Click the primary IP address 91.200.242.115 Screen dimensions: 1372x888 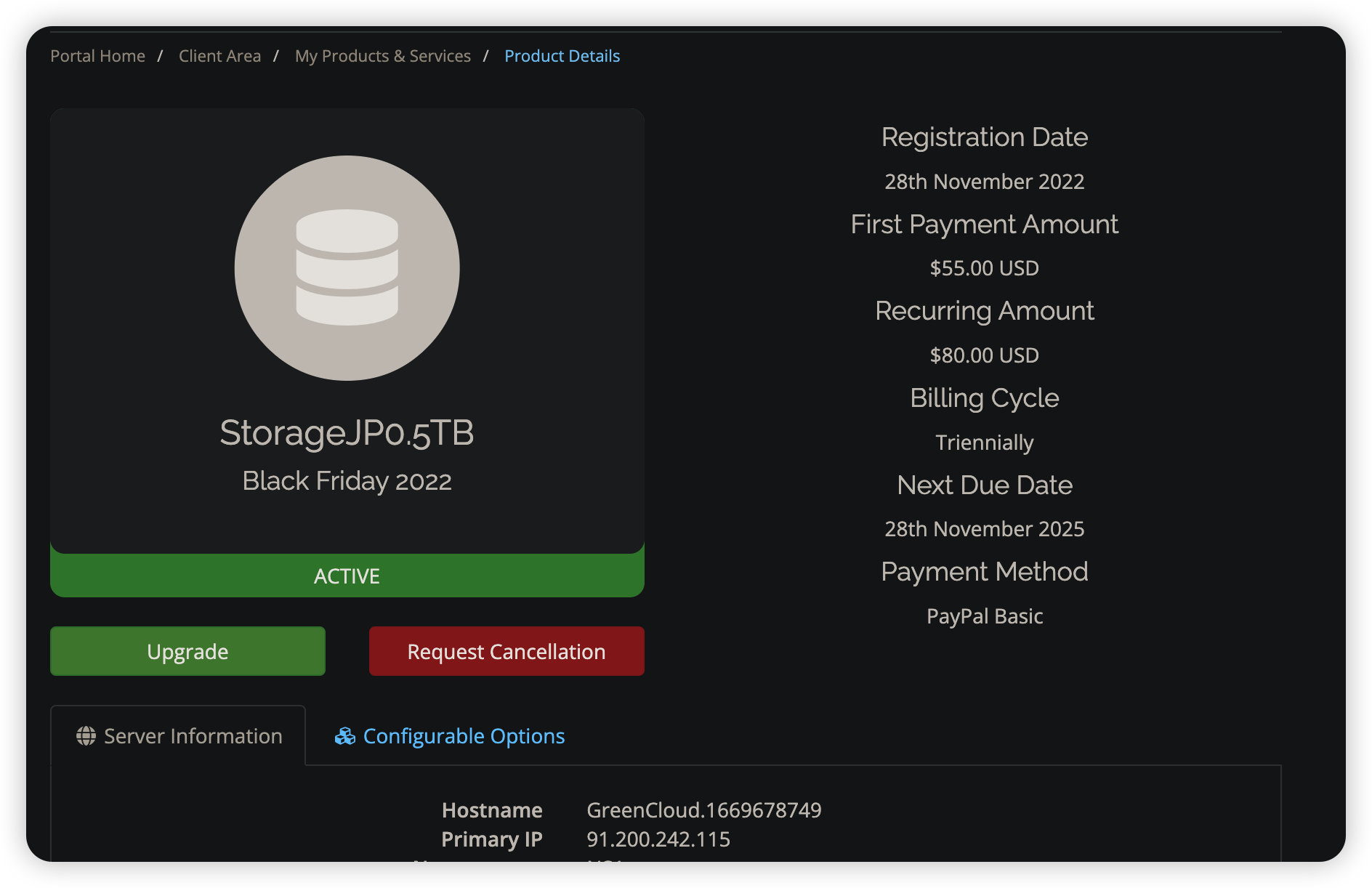(658, 839)
